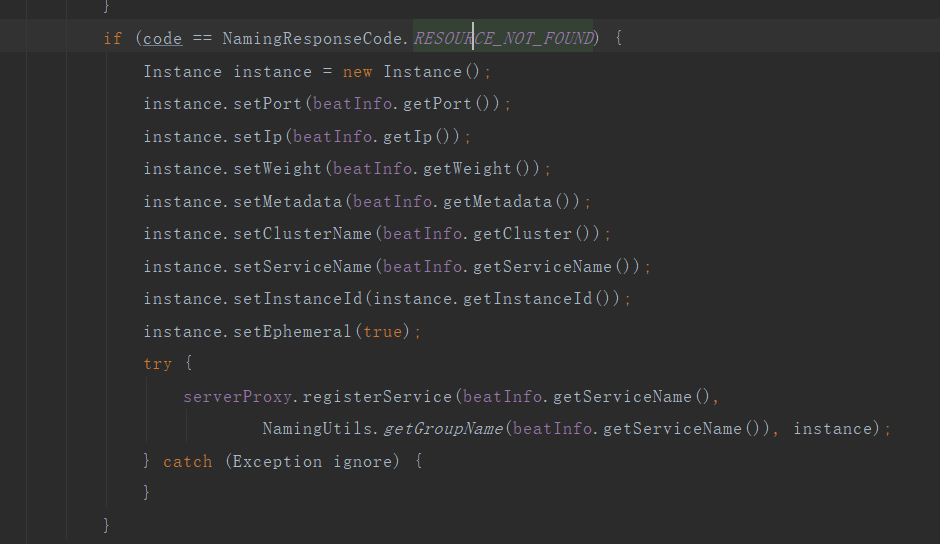Click the serverProxy field reference
940x544 pixels.
(x=238, y=397)
